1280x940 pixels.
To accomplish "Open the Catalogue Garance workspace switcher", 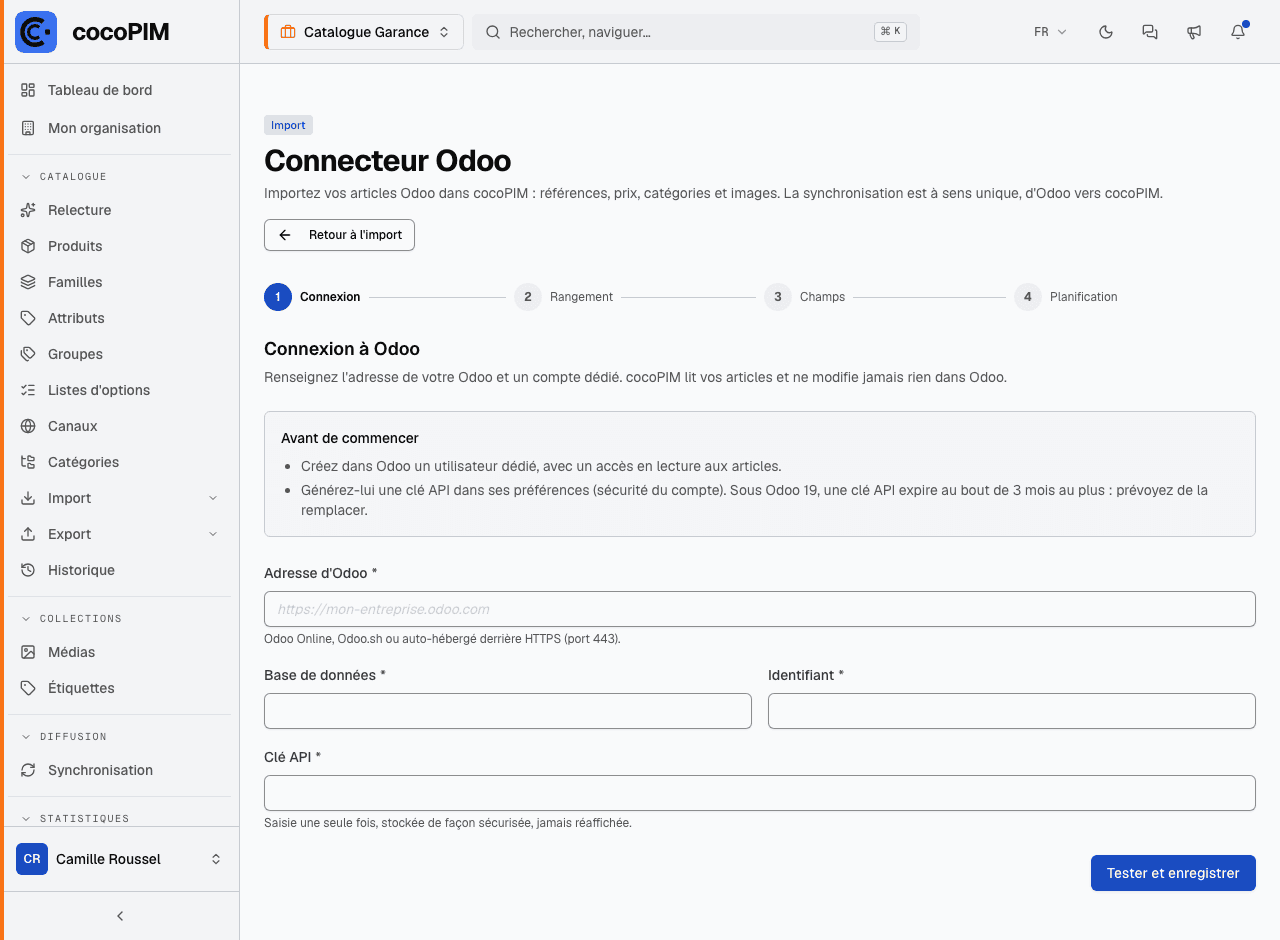I will (364, 32).
